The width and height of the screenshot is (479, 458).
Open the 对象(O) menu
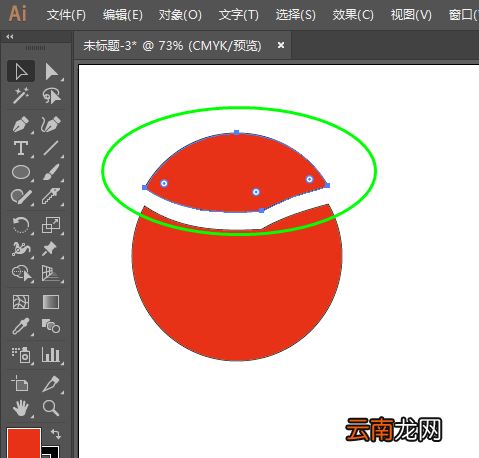[x=180, y=15]
